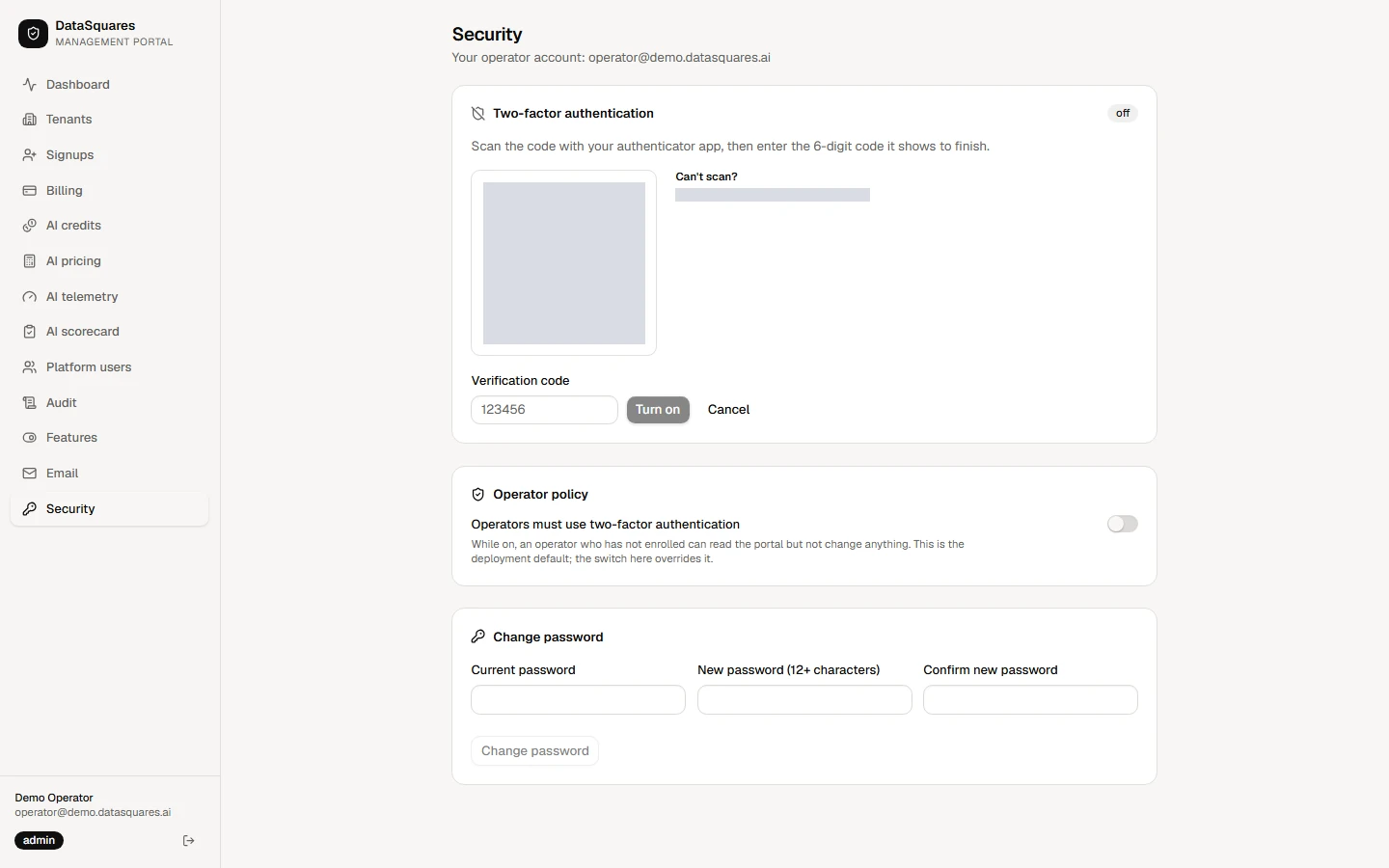Click the "Can't scan?" label
The width and height of the screenshot is (1389, 868).
707,176
